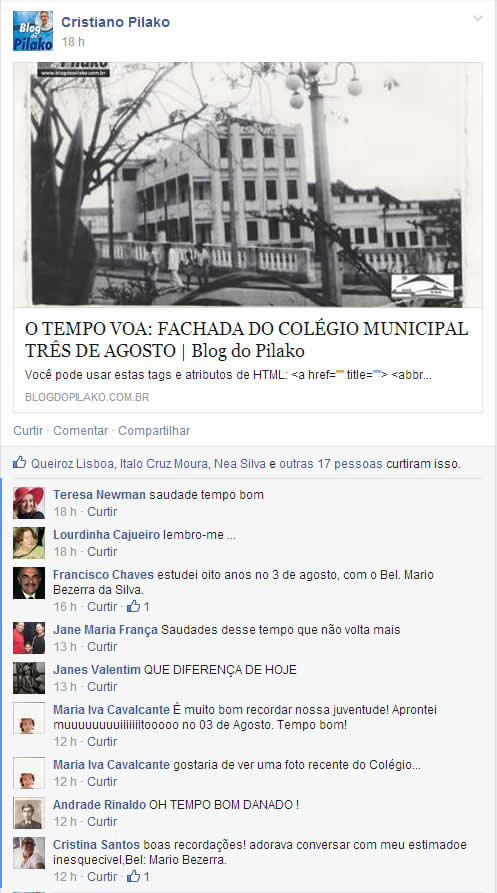Open Queiroz Lisboa's profile link
The height and width of the screenshot is (893, 497).
point(72,464)
